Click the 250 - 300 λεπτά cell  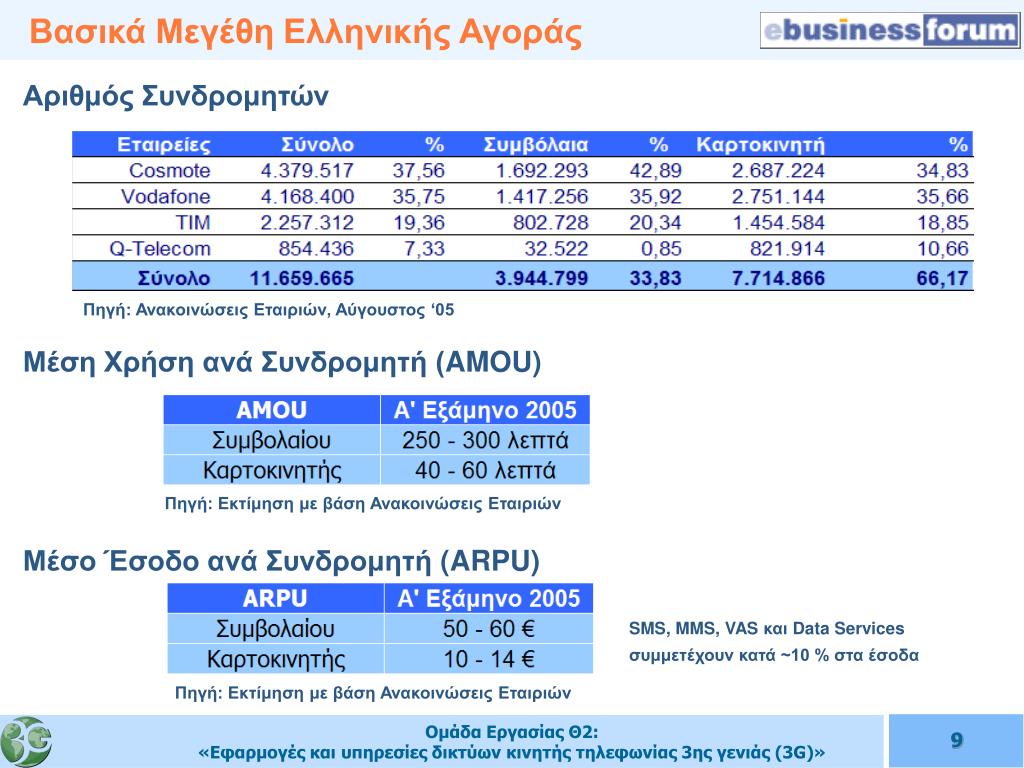(485, 440)
